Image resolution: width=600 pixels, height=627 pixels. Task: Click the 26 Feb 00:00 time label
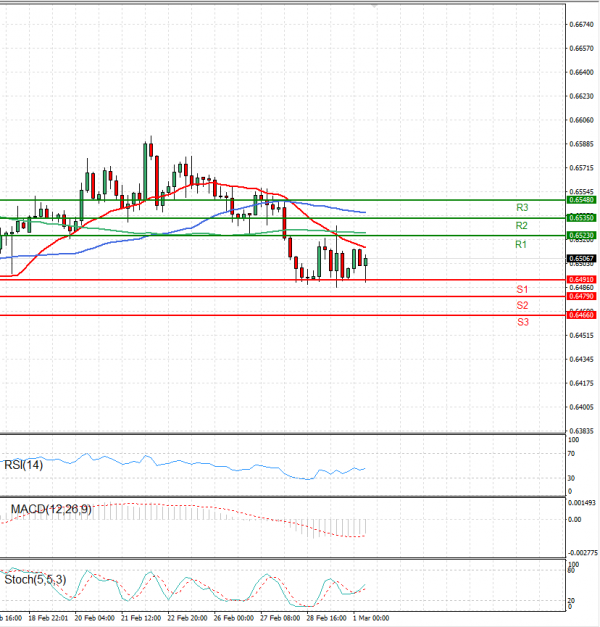click(234, 618)
